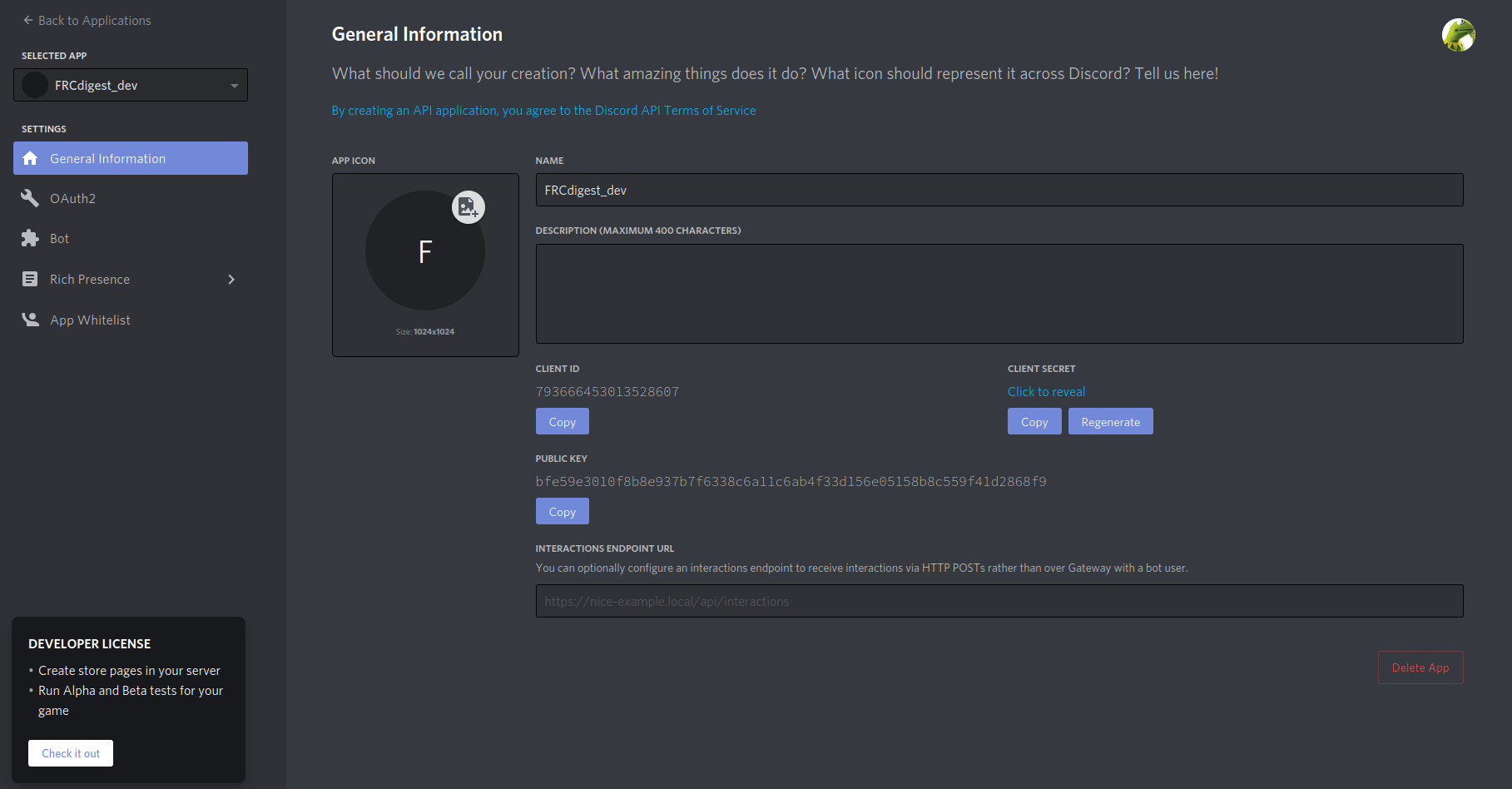Click the OAuth2 wrench icon
Viewport: 1512px width, 789px height.
click(30, 198)
